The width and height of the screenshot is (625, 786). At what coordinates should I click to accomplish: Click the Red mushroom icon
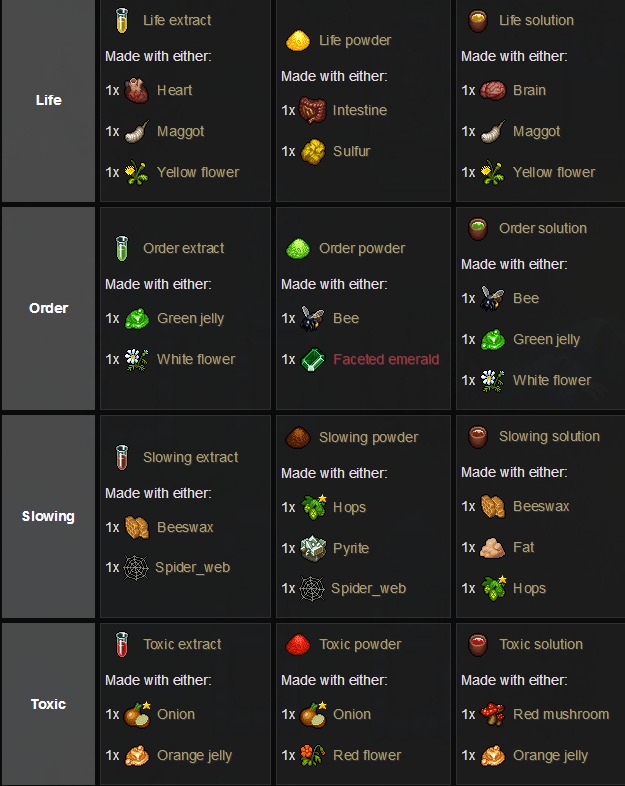tap(493, 714)
